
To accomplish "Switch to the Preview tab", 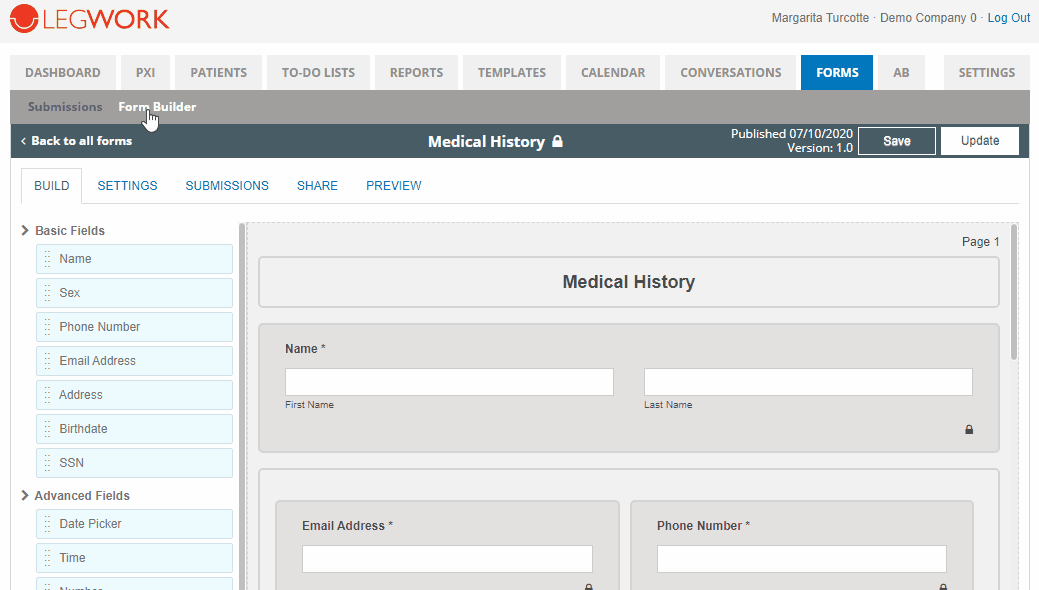I will coord(393,186).
